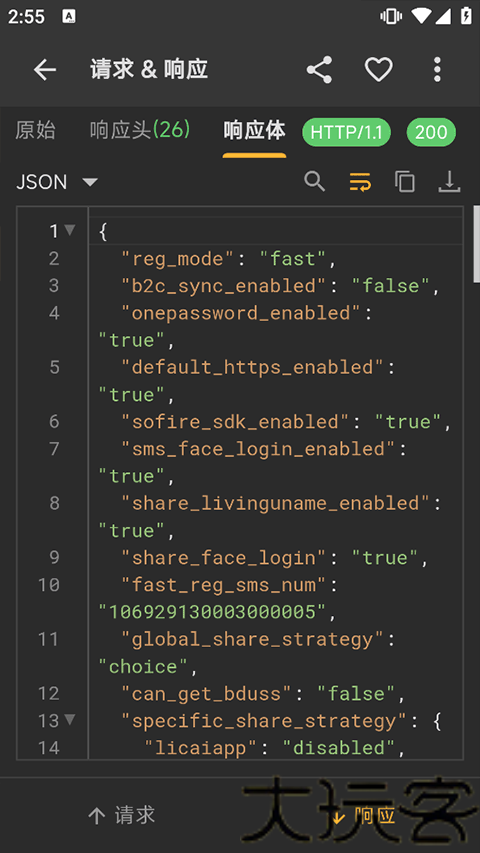Open the three-dot overflow menu
This screenshot has height=853, width=480.
point(437,70)
